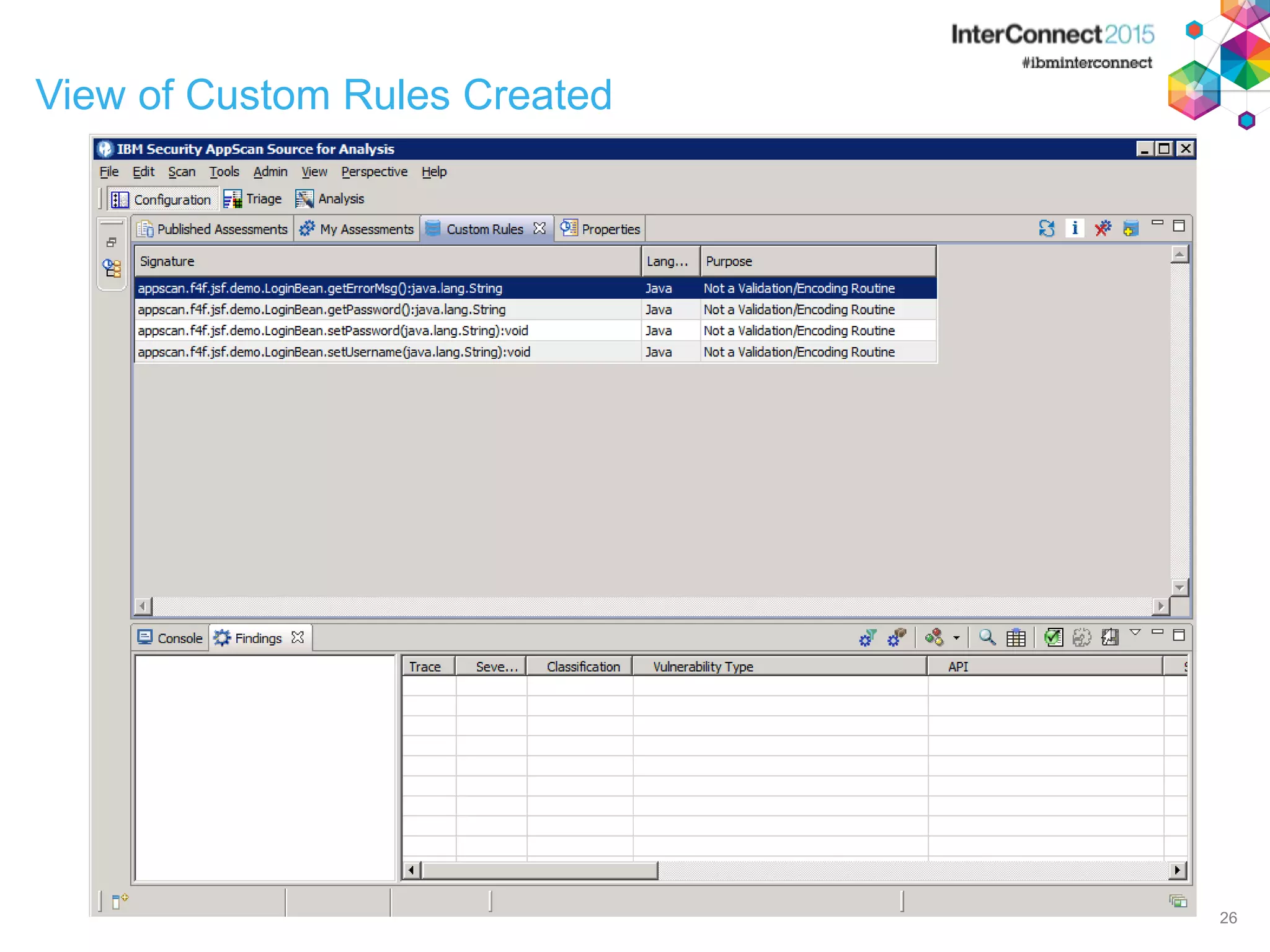Click the Trace column header in Findings
The image size is (1270, 952).
click(x=429, y=666)
